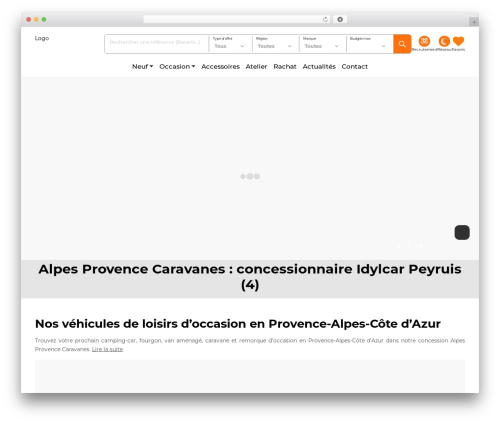
Task: Open the Actualités menu item
Action: [x=319, y=67]
